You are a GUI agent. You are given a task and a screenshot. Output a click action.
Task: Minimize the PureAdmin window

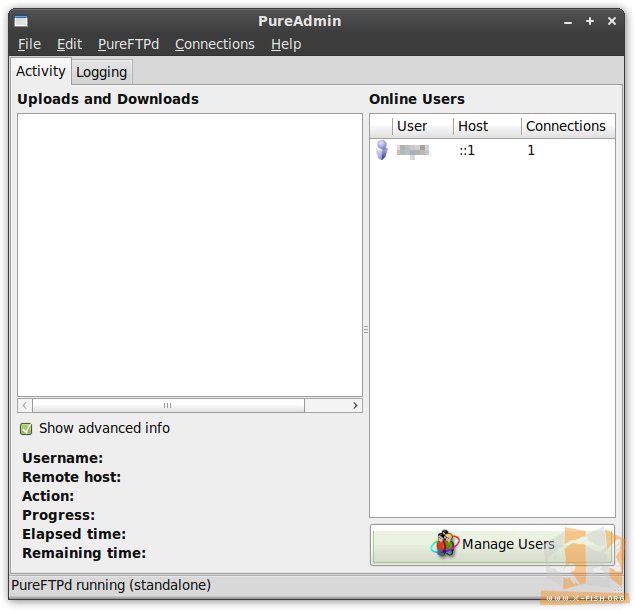pyautogui.click(x=568, y=22)
